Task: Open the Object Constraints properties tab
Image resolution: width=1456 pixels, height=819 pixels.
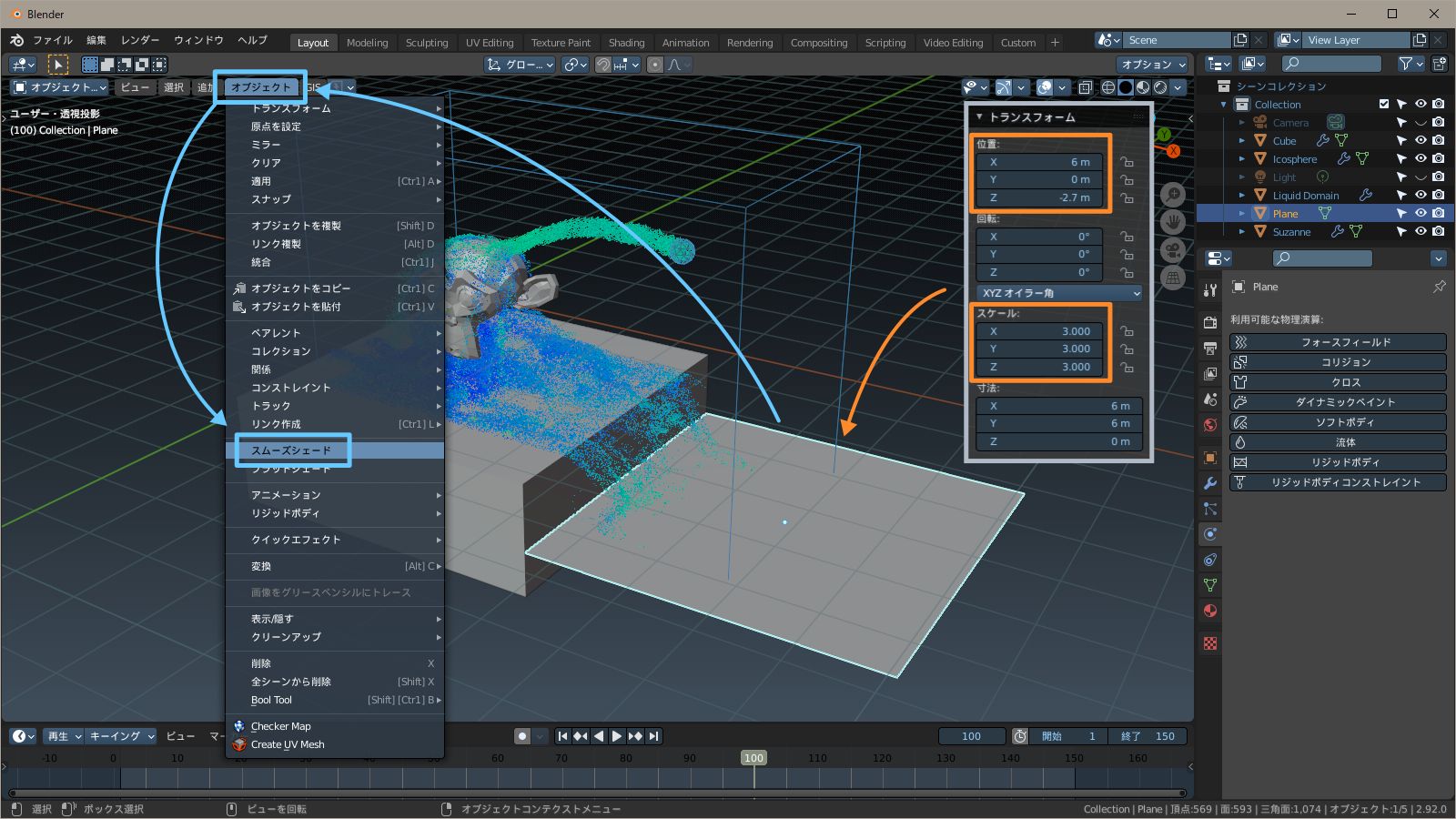Action: [1210, 560]
